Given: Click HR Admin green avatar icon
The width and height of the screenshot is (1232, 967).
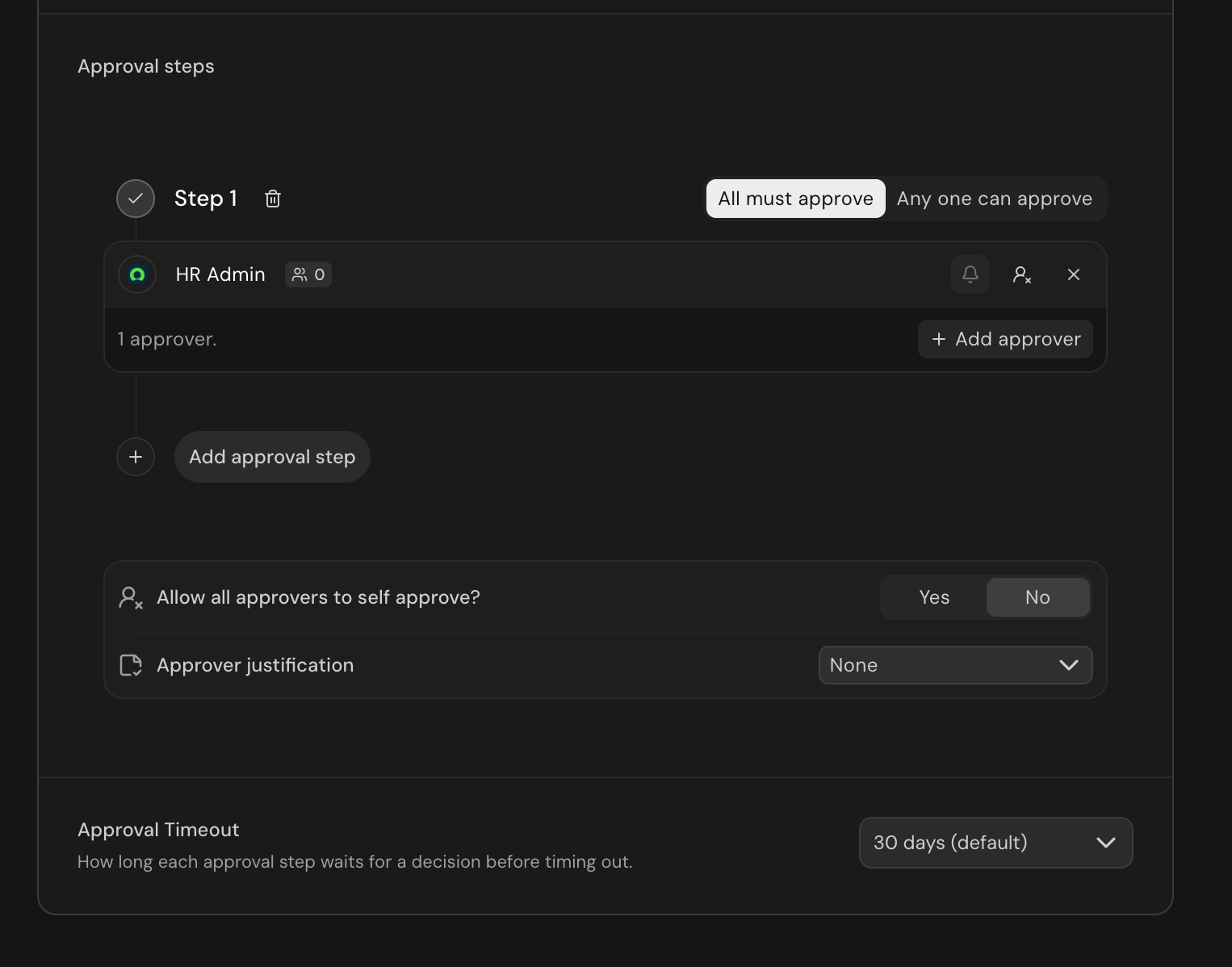Looking at the screenshot, I should click(x=137, y=274).
